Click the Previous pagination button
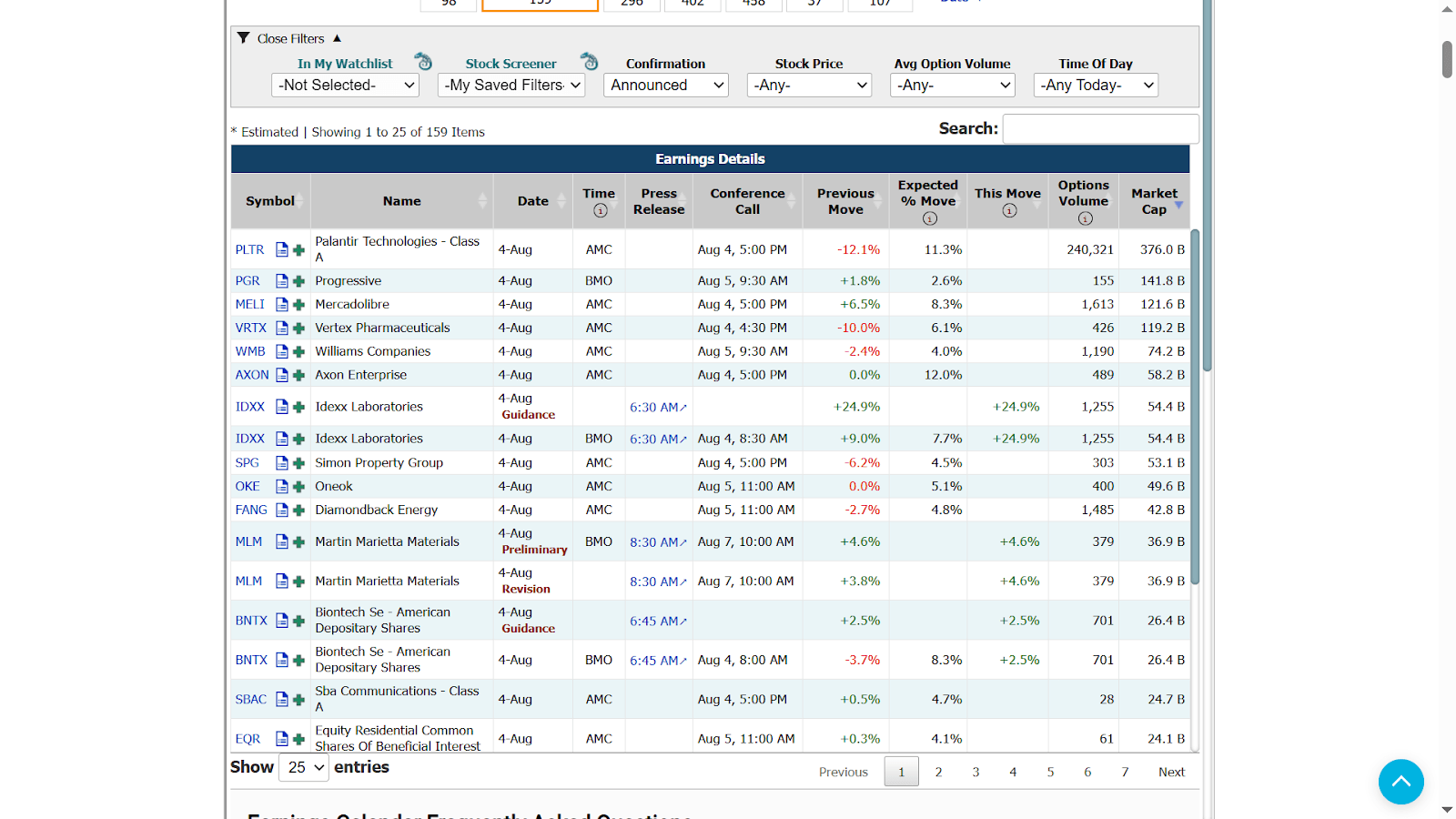Image resolution: width=1456 pixels, height=819 pixels. click(844, 772)
